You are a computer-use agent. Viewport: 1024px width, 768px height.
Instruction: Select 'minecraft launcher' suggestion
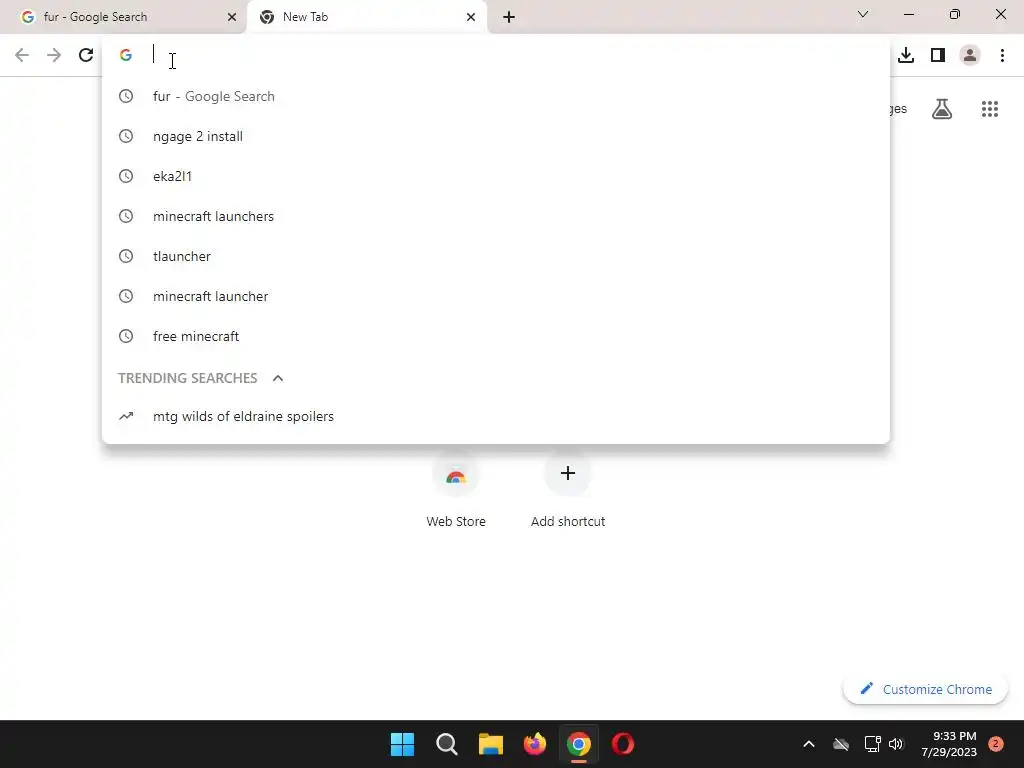pos(496,296)
